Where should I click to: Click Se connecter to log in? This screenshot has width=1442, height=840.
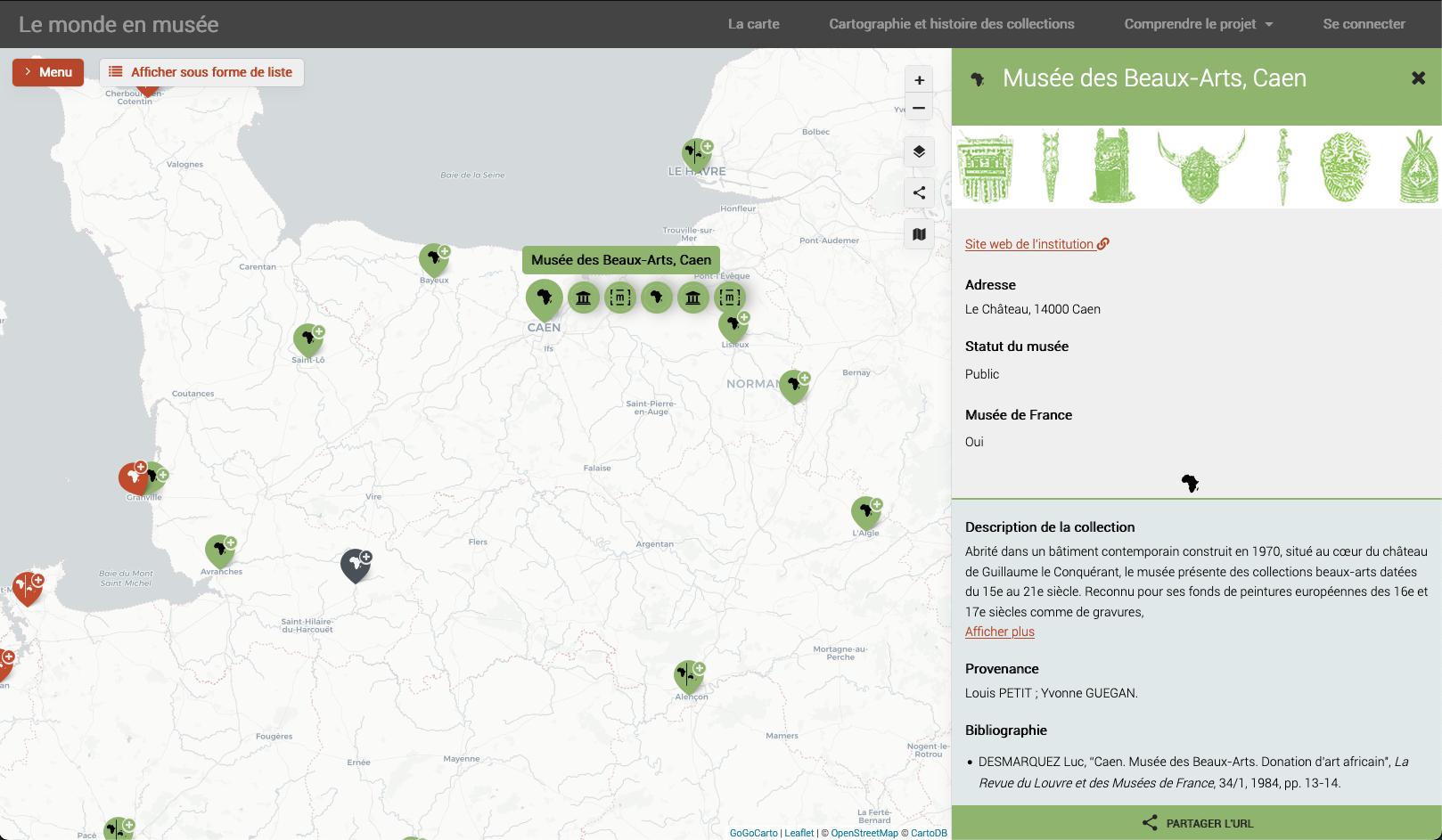click(1364, 24)
